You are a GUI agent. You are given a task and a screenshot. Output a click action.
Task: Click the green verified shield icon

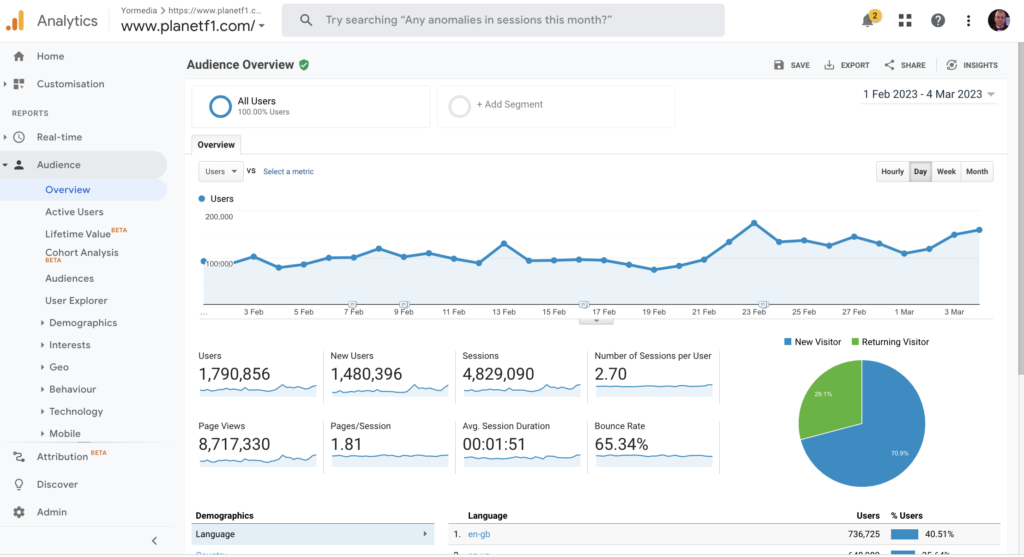point(304,65)
